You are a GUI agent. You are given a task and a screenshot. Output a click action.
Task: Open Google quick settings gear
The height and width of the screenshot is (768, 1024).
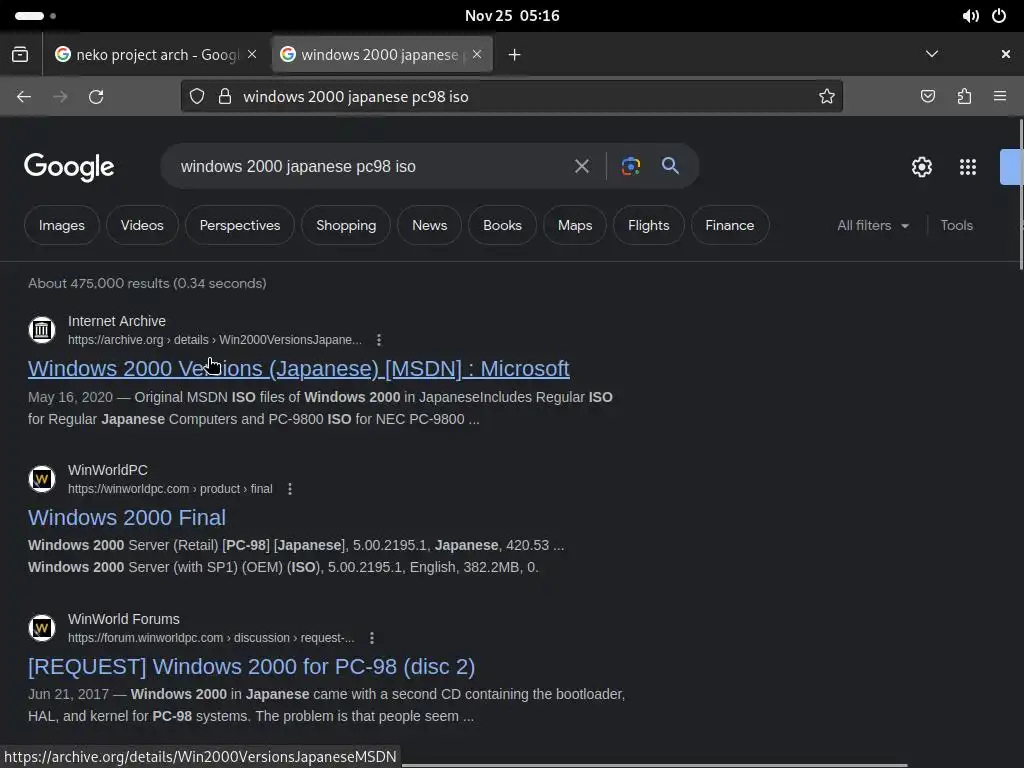pyautogui.click(x=921, y=167)
